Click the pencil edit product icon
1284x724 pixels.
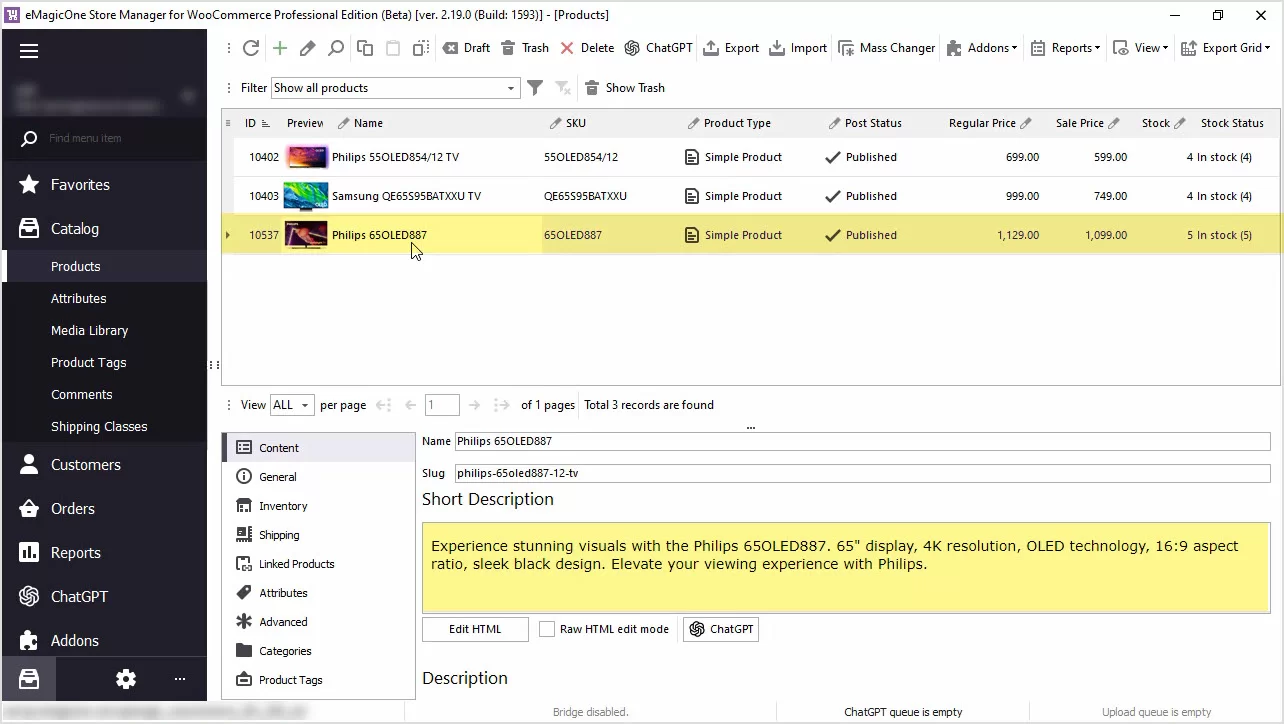[308, 48]
